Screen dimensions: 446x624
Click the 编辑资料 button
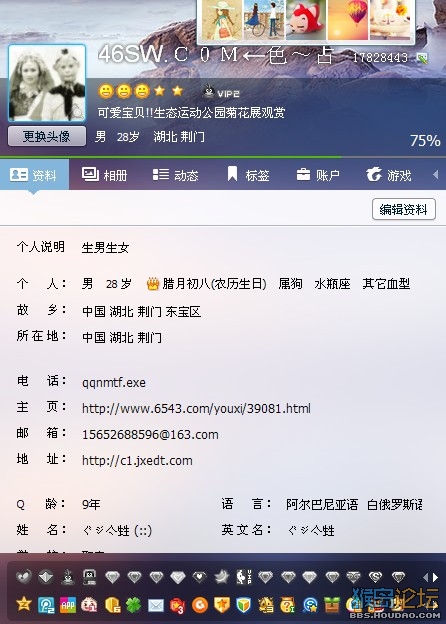(404, 209)
